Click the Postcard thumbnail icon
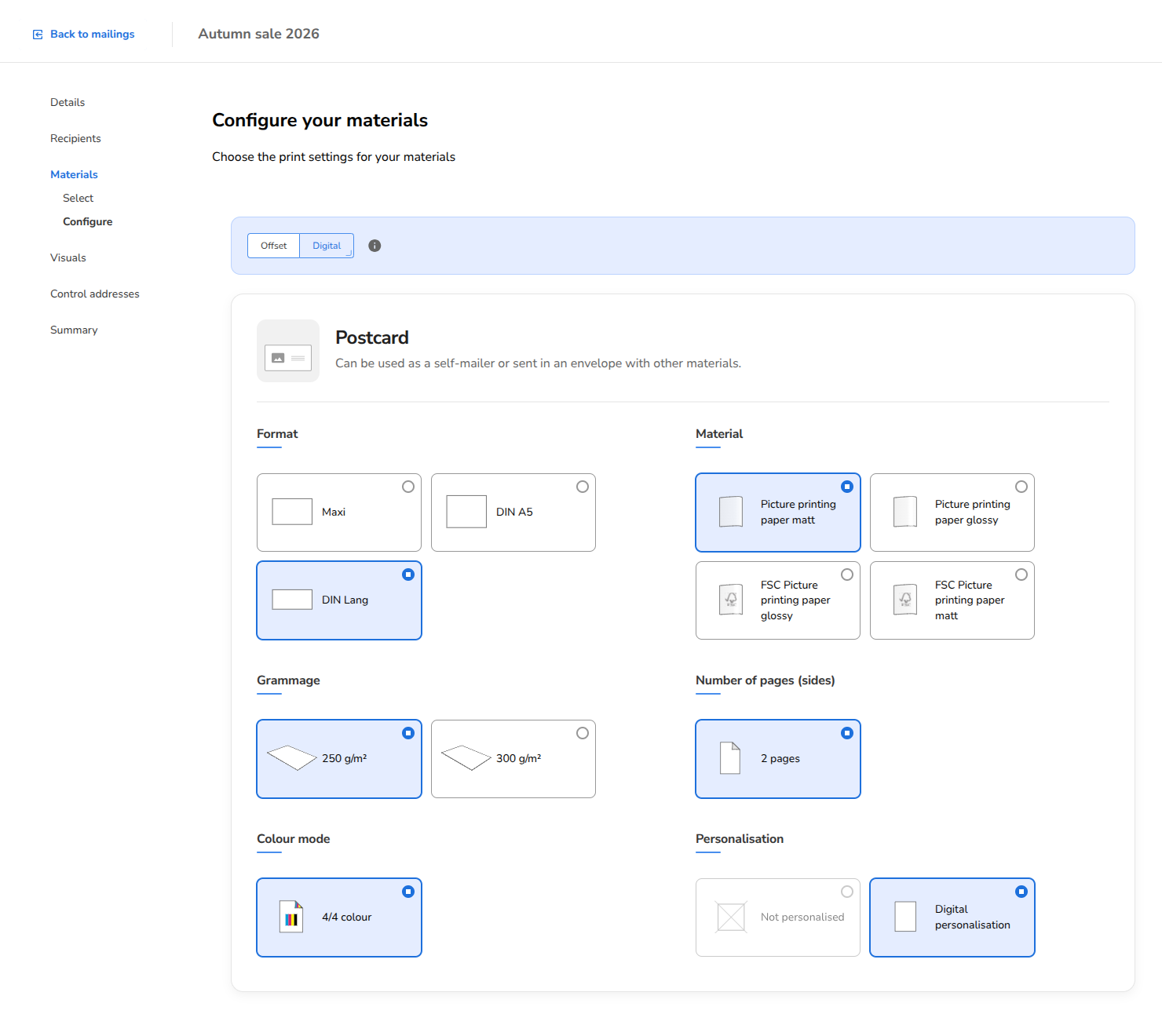The width and height of the screenshot is (1162, 1036). click(x=288, y=351)
